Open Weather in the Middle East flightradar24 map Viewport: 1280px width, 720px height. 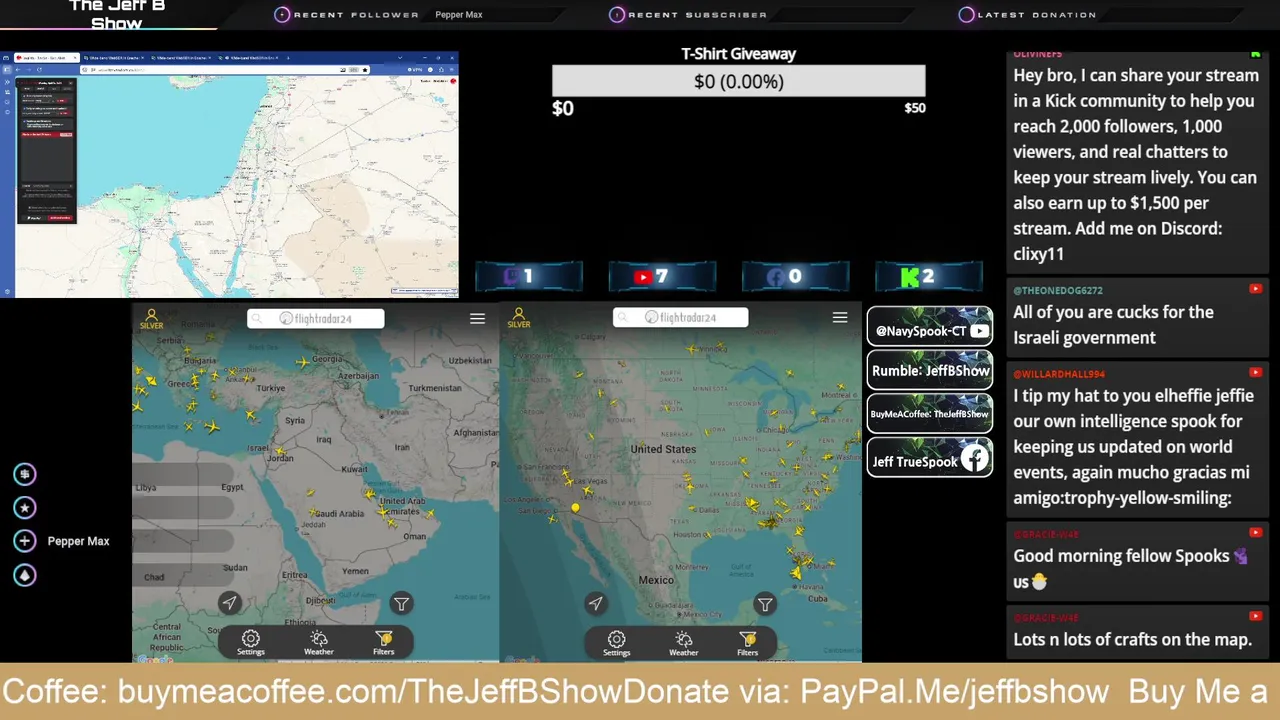pyautogui.click(x=319, y=642)
